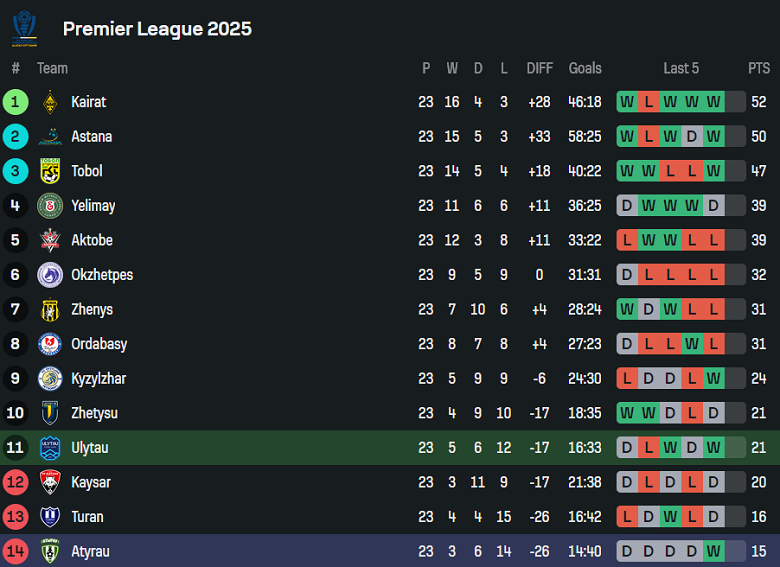Sort table by PTS column
The height and width of the screenshot is (567, 780).
point(759,68)
